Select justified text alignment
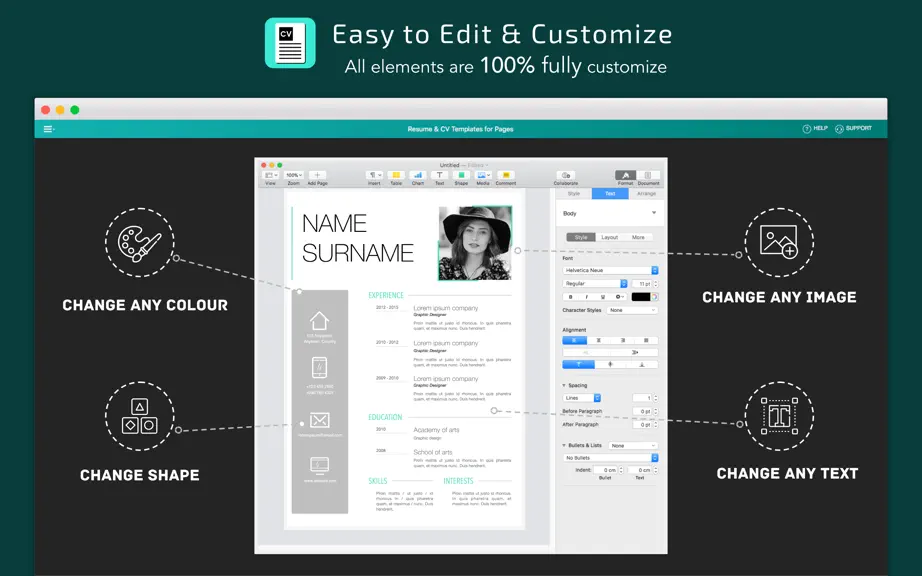The width and height of the screenshot is (922, 576). point(646,340)
